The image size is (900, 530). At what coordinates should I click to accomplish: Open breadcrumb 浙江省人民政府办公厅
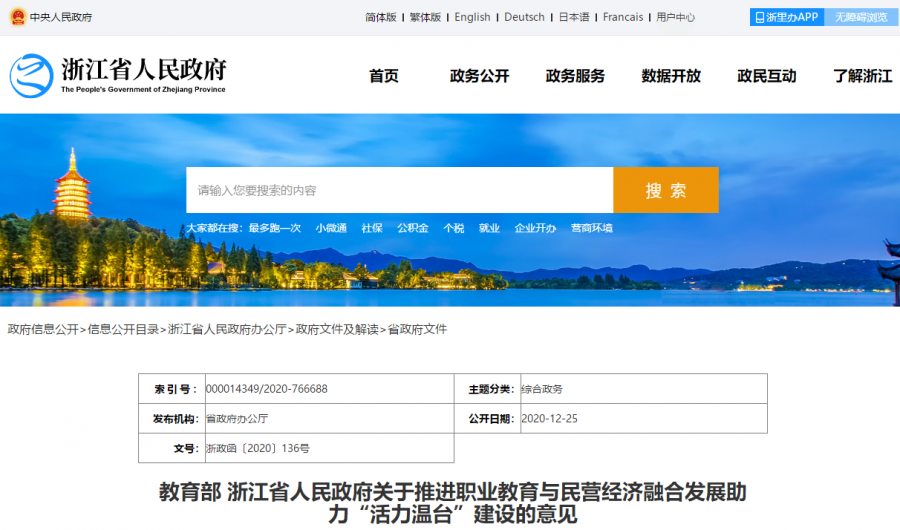click(227, 329)
